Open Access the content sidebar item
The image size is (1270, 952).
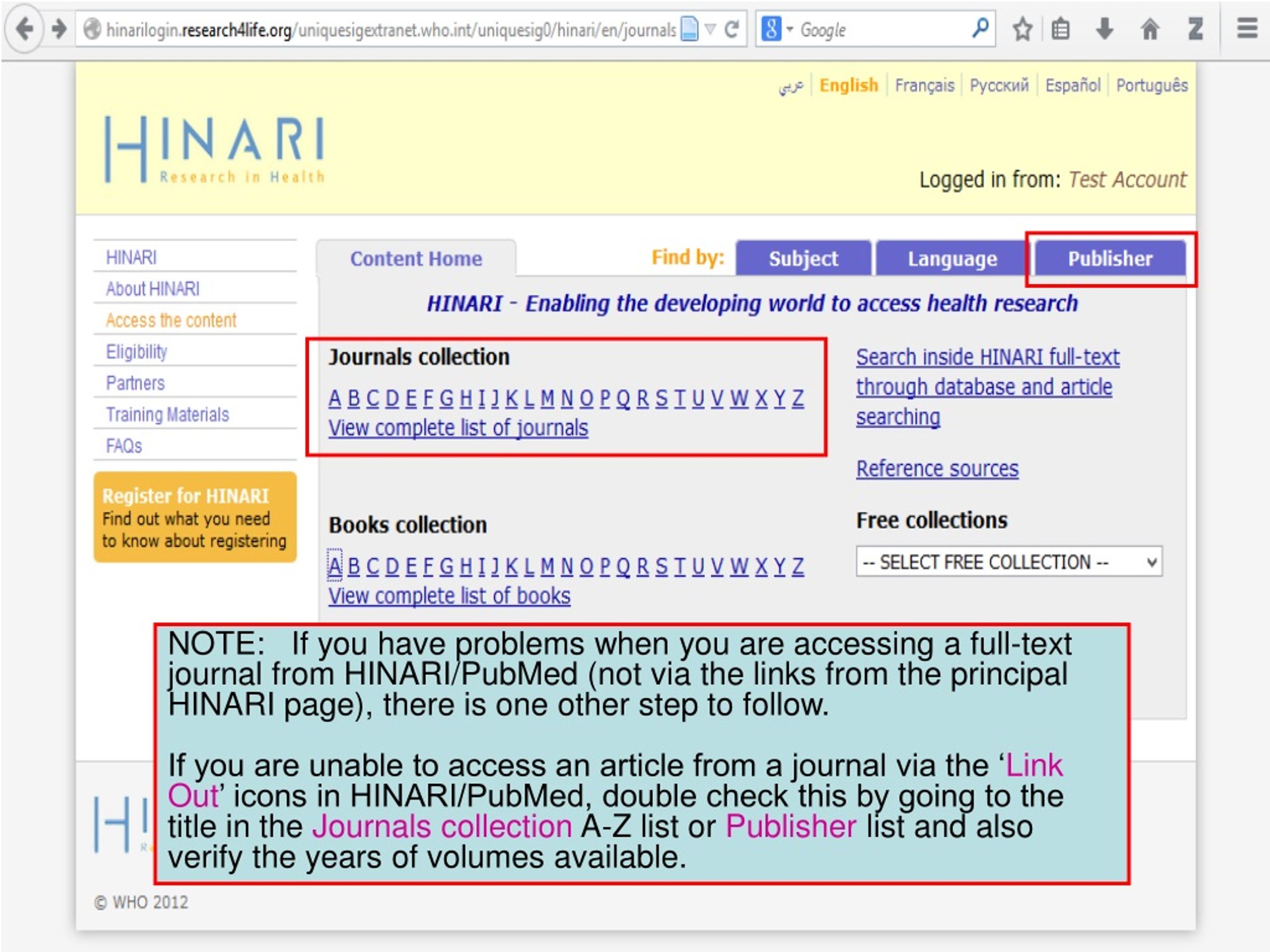tap(171, 320)
